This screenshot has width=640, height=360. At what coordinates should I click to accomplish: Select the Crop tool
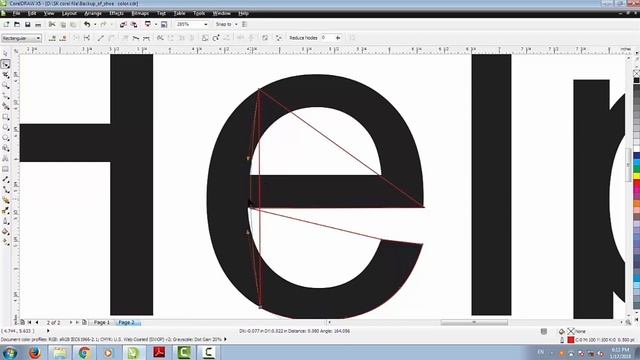5,75
